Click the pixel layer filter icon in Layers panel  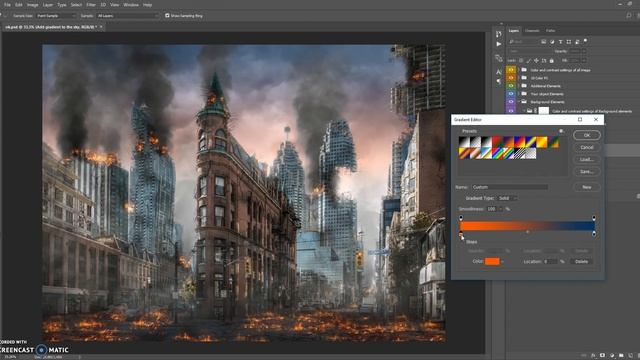coord(544,42)
